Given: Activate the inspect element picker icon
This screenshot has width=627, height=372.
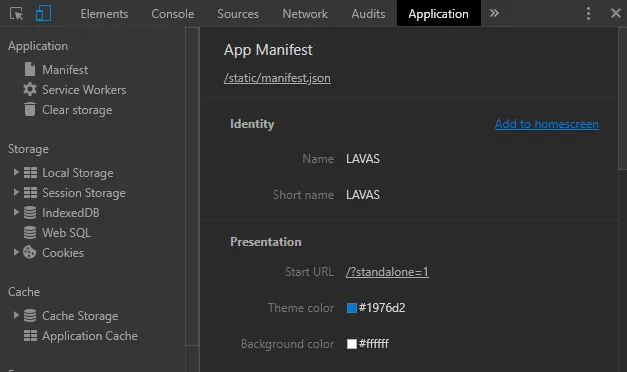Looking at the screenshot, I should click(x=16, y=14).
